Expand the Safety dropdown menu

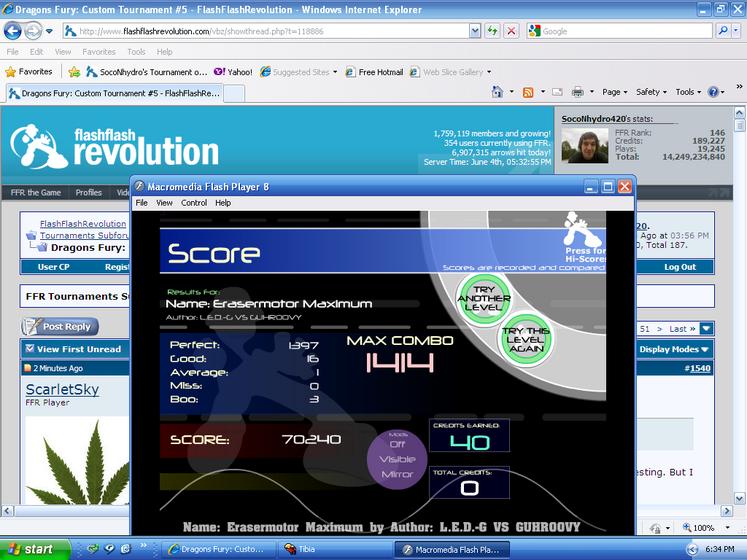[651, 92]
